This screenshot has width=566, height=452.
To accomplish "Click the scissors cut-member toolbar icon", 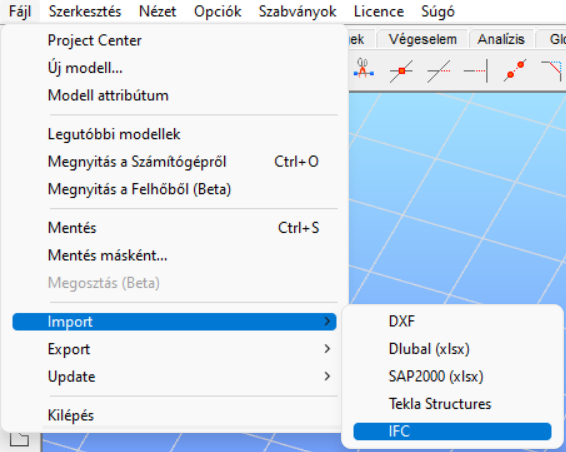I will (x=363, y=69).
